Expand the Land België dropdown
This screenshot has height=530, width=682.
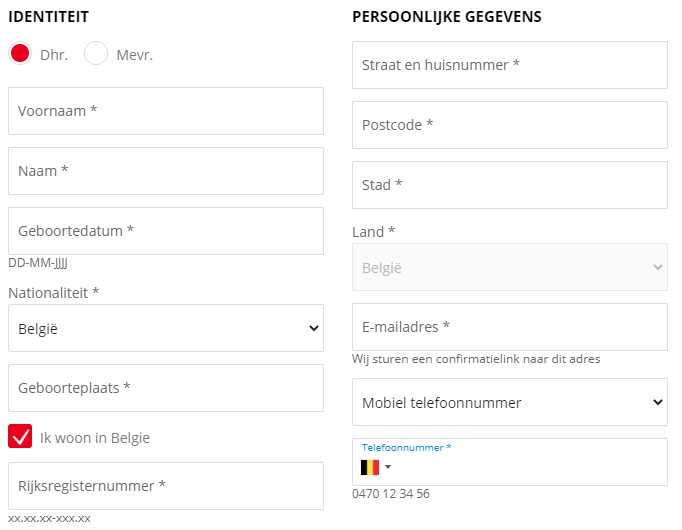[x=510, y=267]
